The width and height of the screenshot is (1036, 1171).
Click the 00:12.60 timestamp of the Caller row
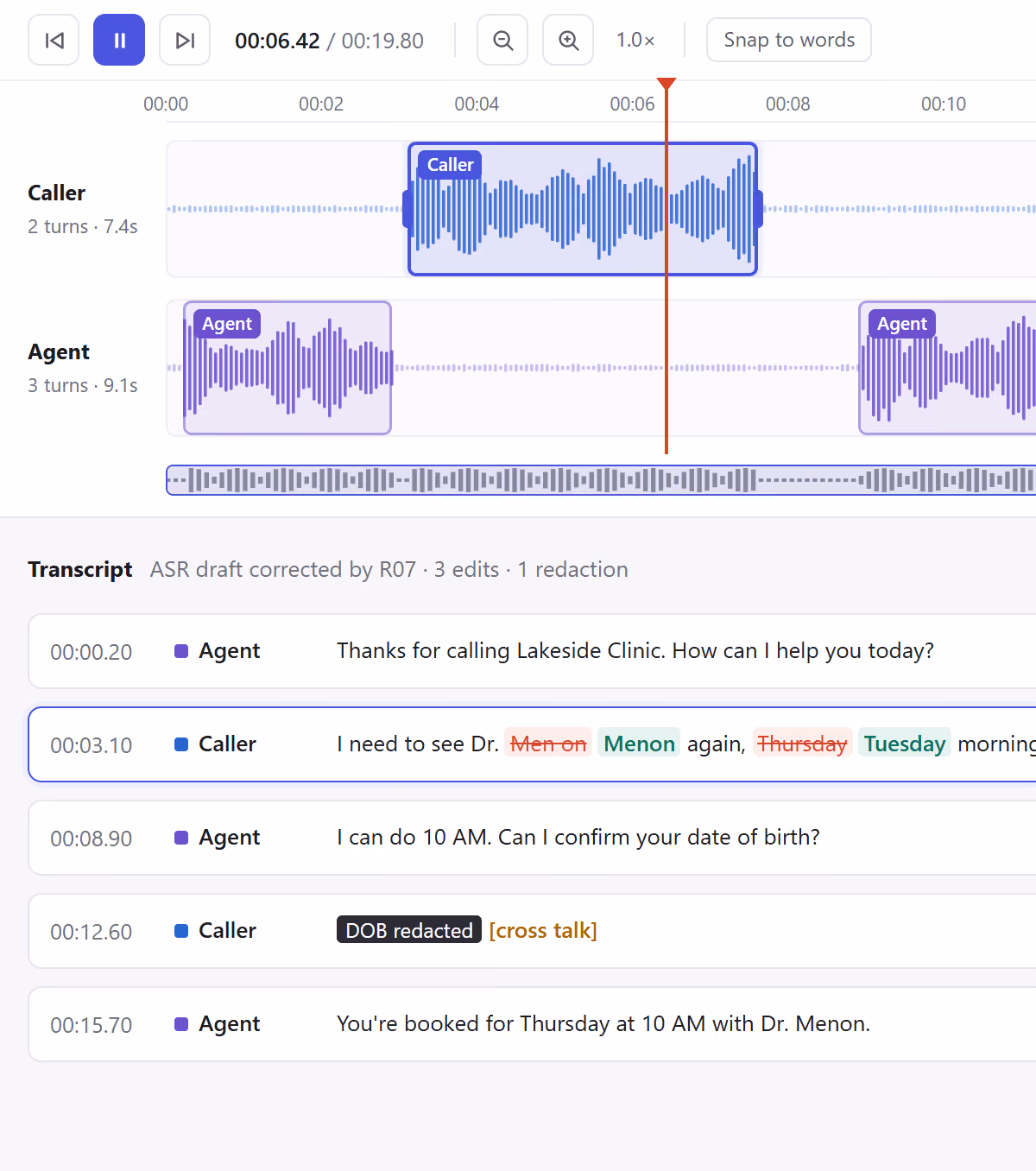click(92, 932)
